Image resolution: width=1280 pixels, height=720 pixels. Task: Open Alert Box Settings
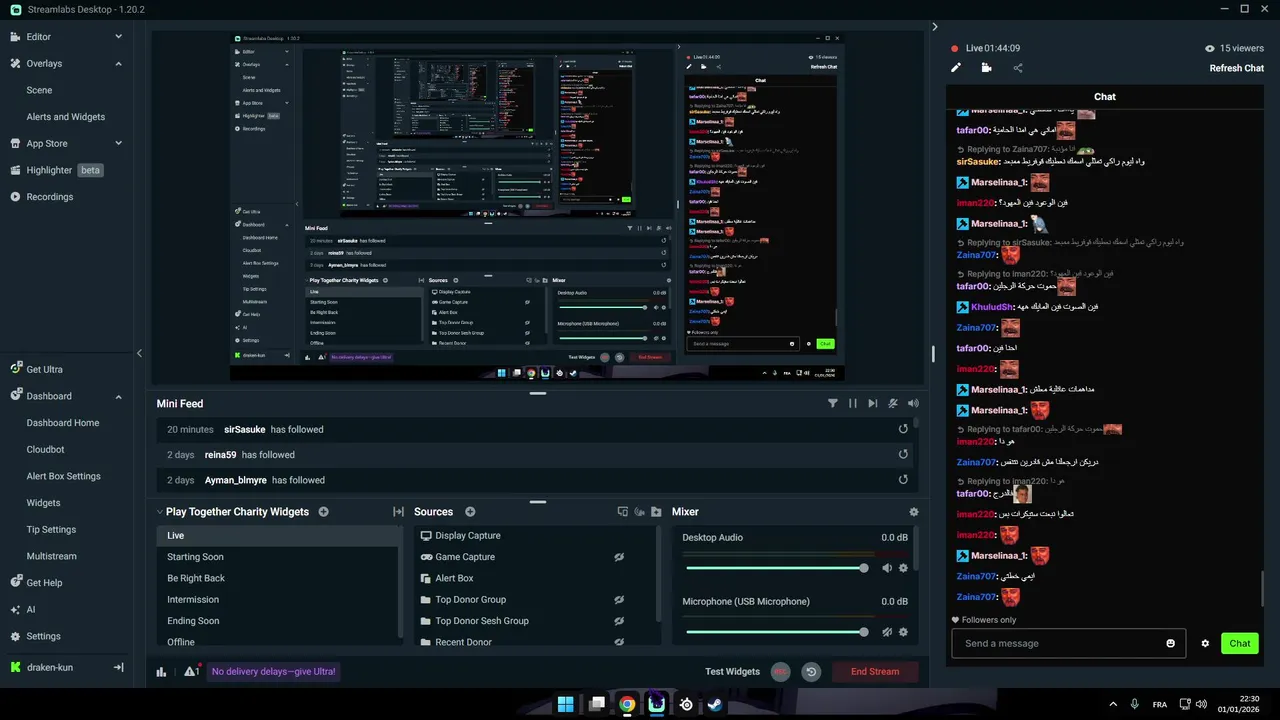(x=63, y=476)
